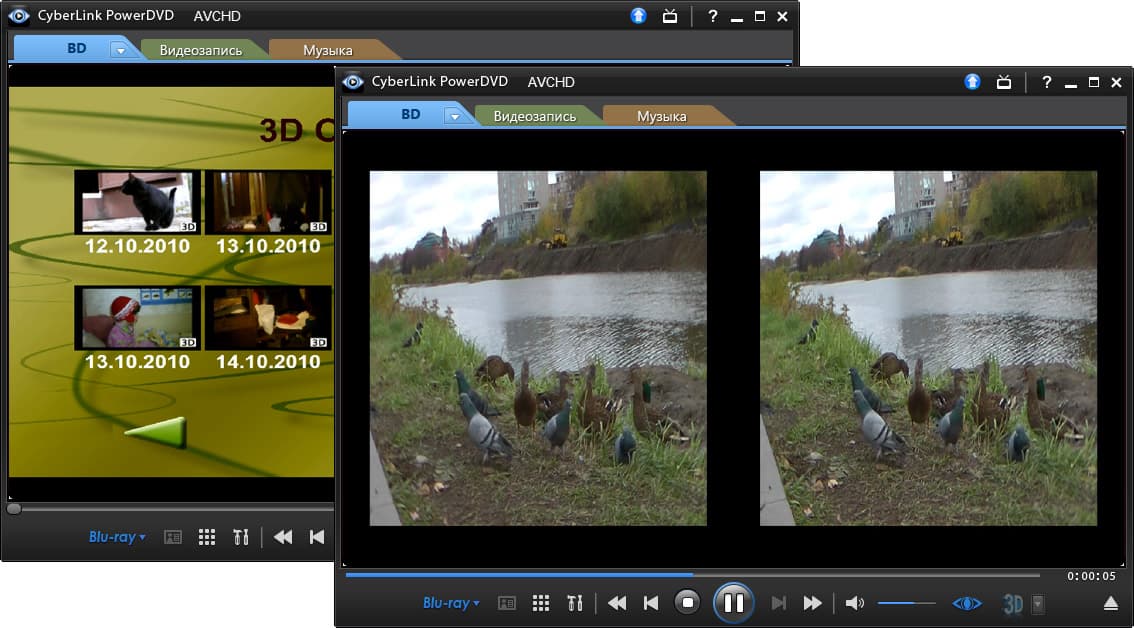Viewport: 1134px width, 628px height.
Task: Toggle 3D mode button in front window
Action: [1013, 603]
